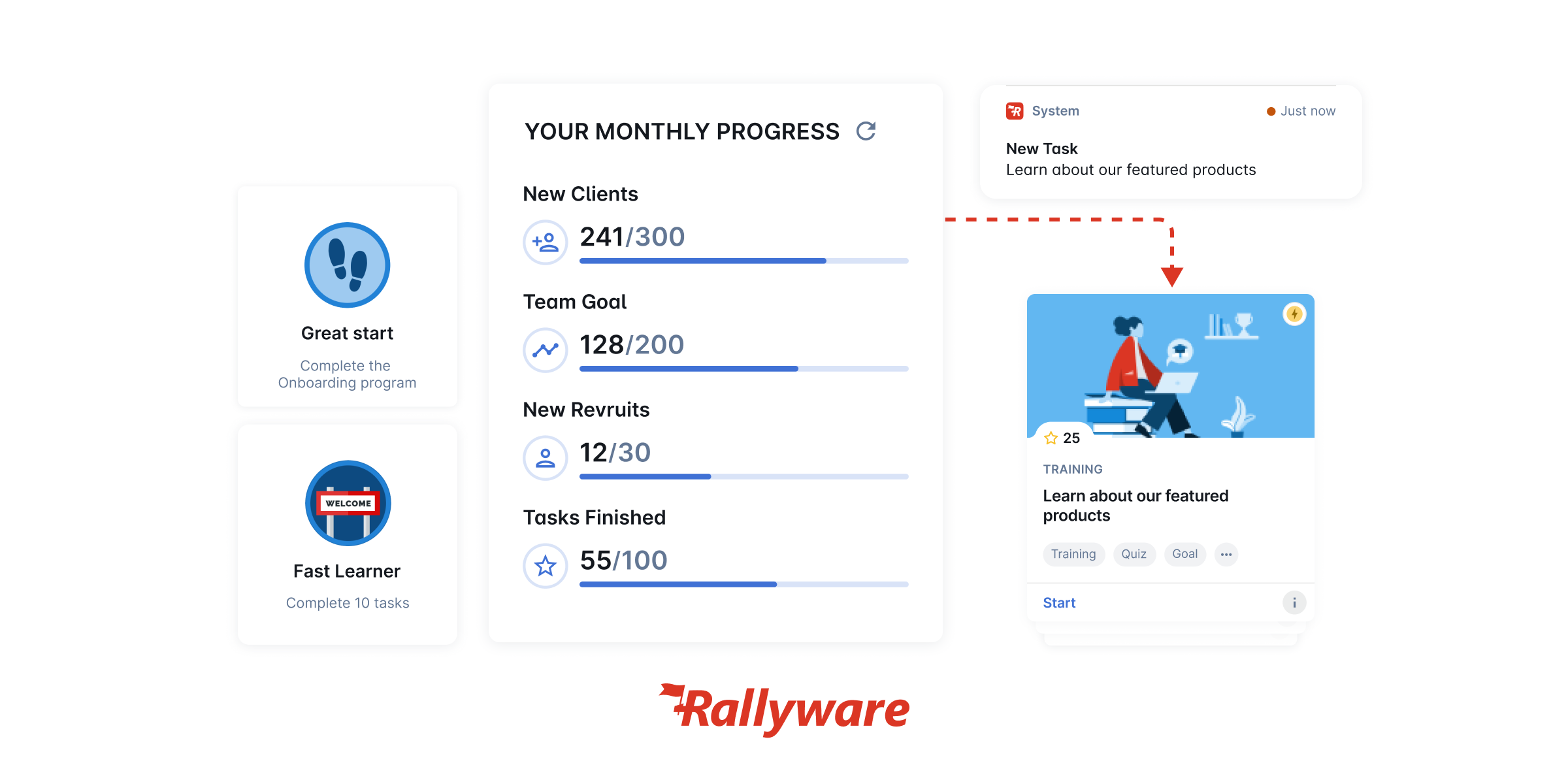1568x784 pixels.
Task: Click the Start link on the training card
Action: point(1059,602)
